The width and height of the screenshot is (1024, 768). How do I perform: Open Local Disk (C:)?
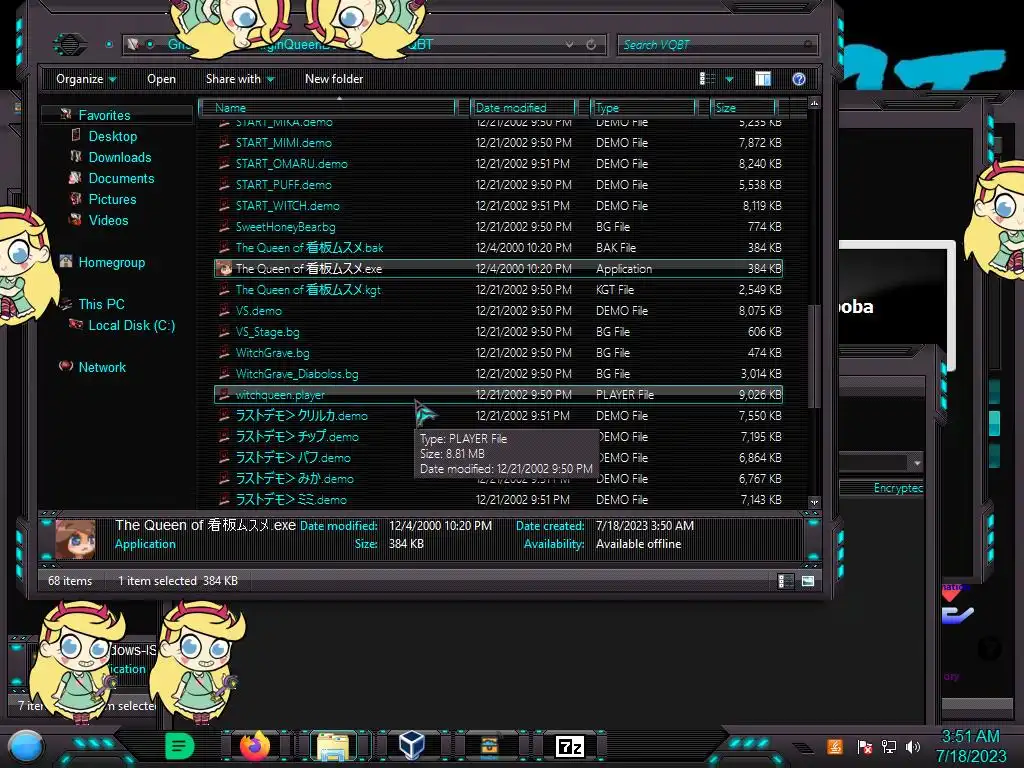(132, 325)
